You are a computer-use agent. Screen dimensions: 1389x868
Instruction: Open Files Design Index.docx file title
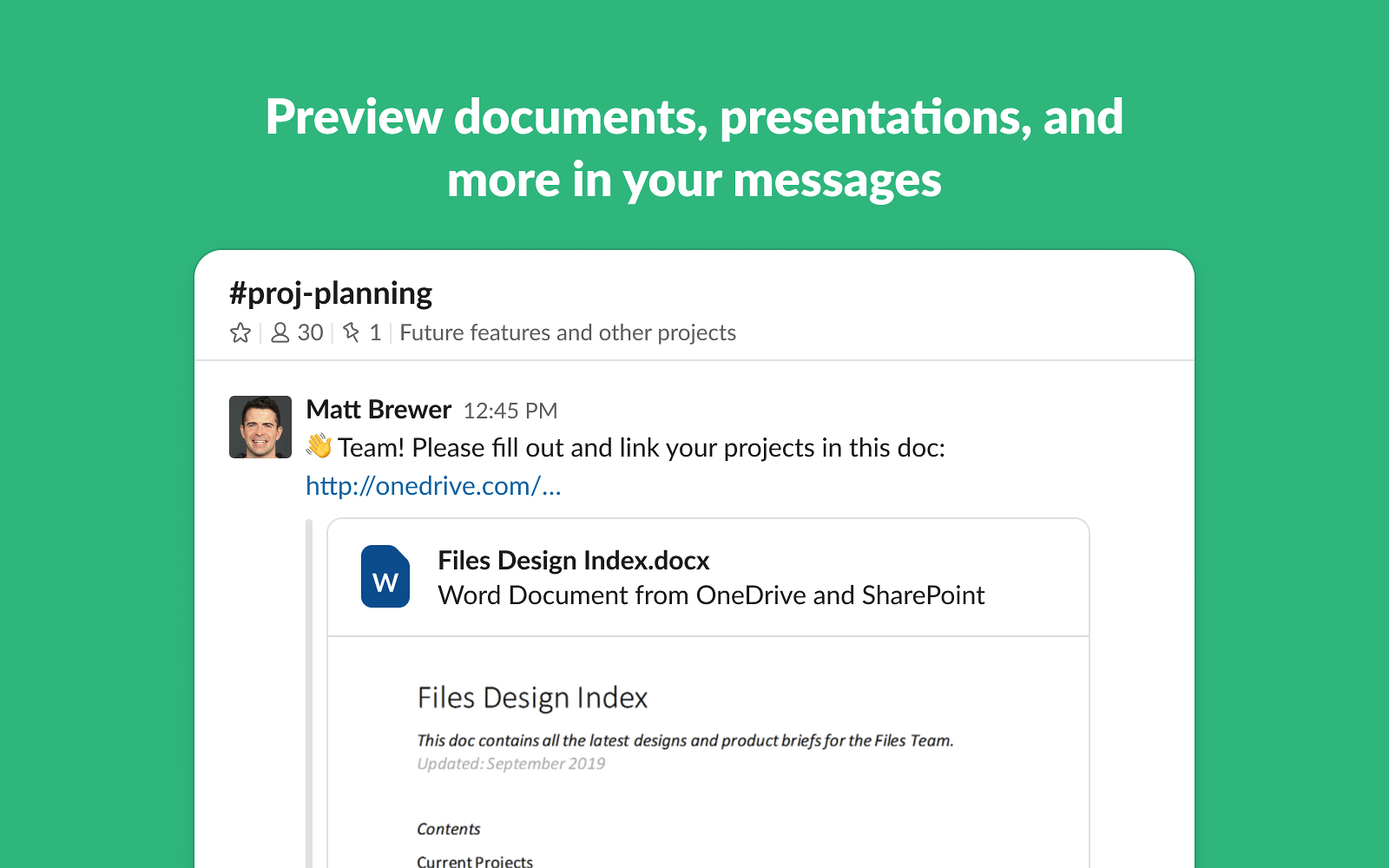coord(573,561)
